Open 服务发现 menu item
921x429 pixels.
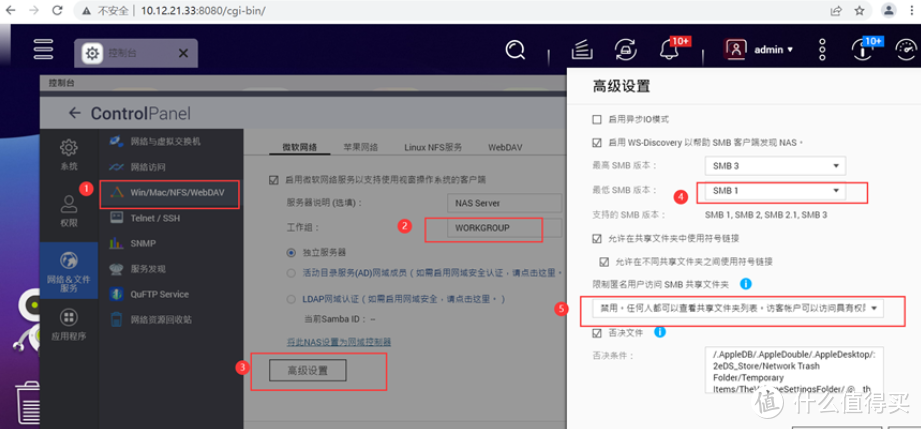coord(170,269)
